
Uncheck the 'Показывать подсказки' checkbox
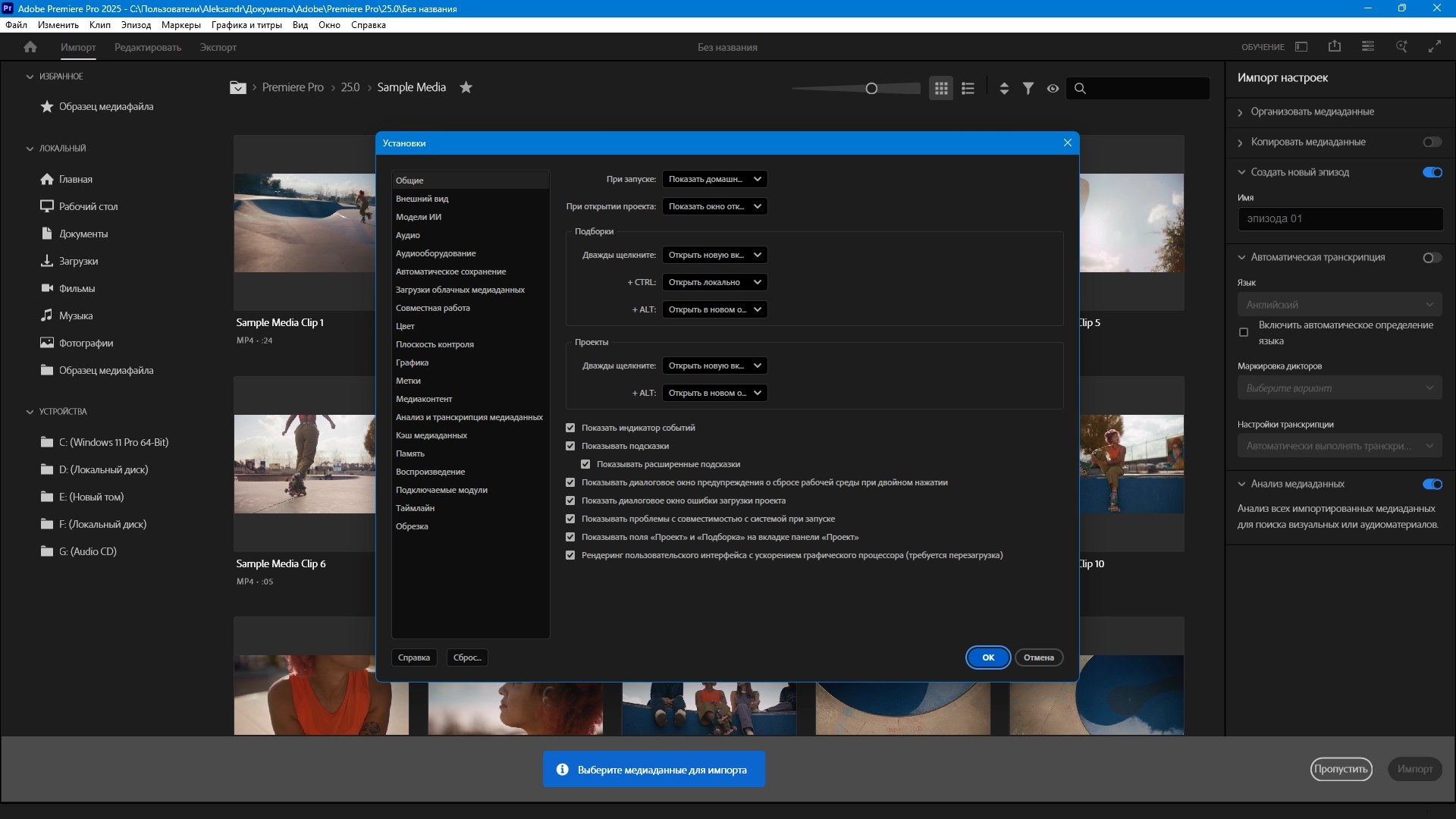coord(570,446)
